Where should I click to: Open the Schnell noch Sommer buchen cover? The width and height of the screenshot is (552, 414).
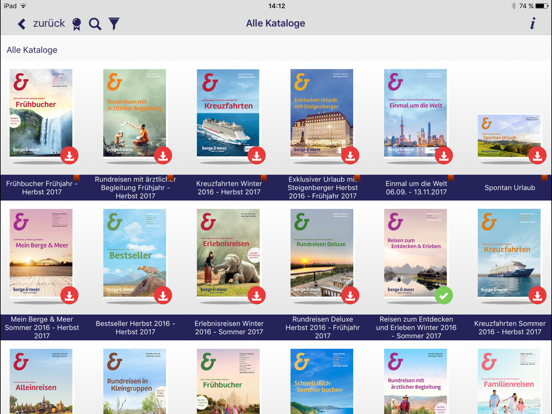[322, 381]
